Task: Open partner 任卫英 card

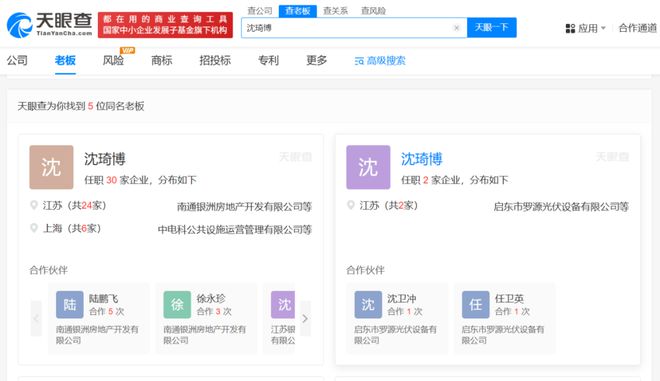Action: [x=505, y=318]
